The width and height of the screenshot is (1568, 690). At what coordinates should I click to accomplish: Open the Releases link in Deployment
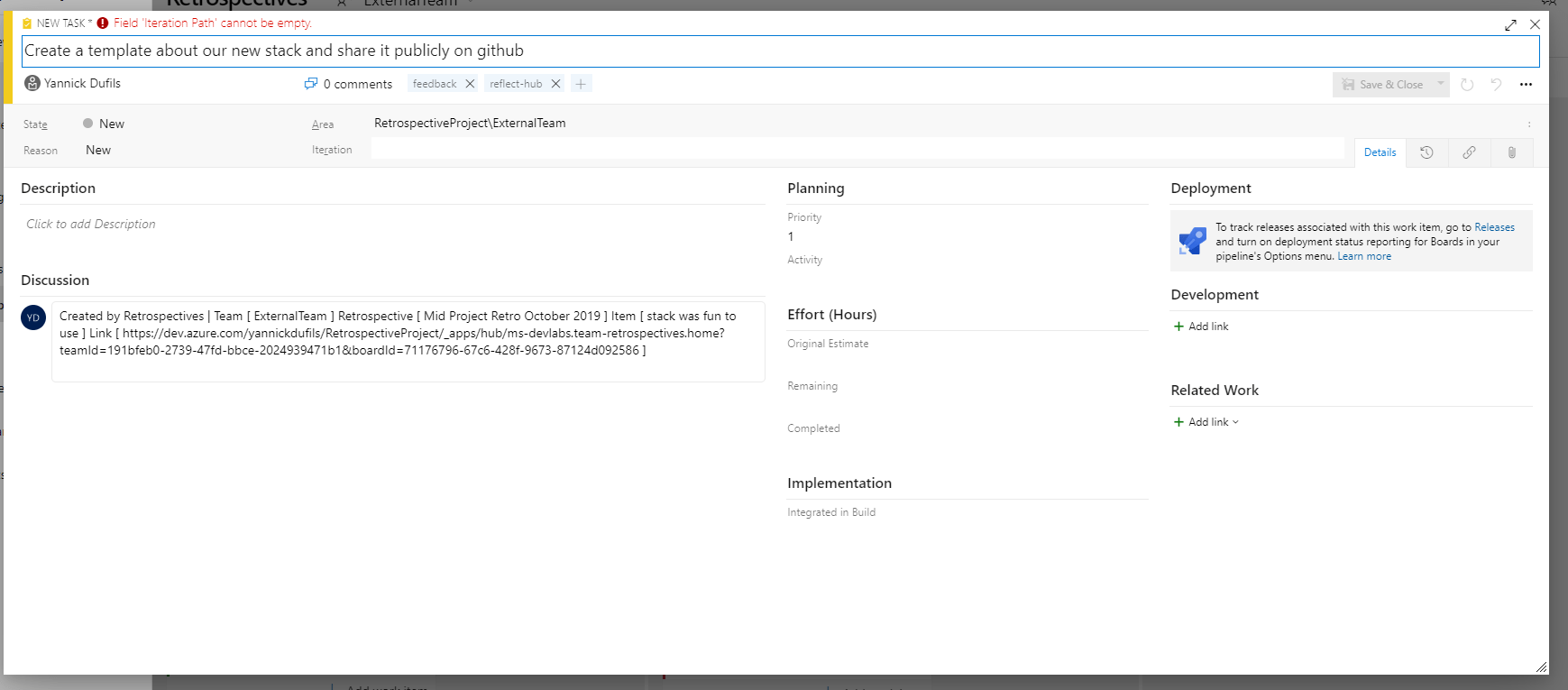pyautogui.click(x=1494, y=227)
